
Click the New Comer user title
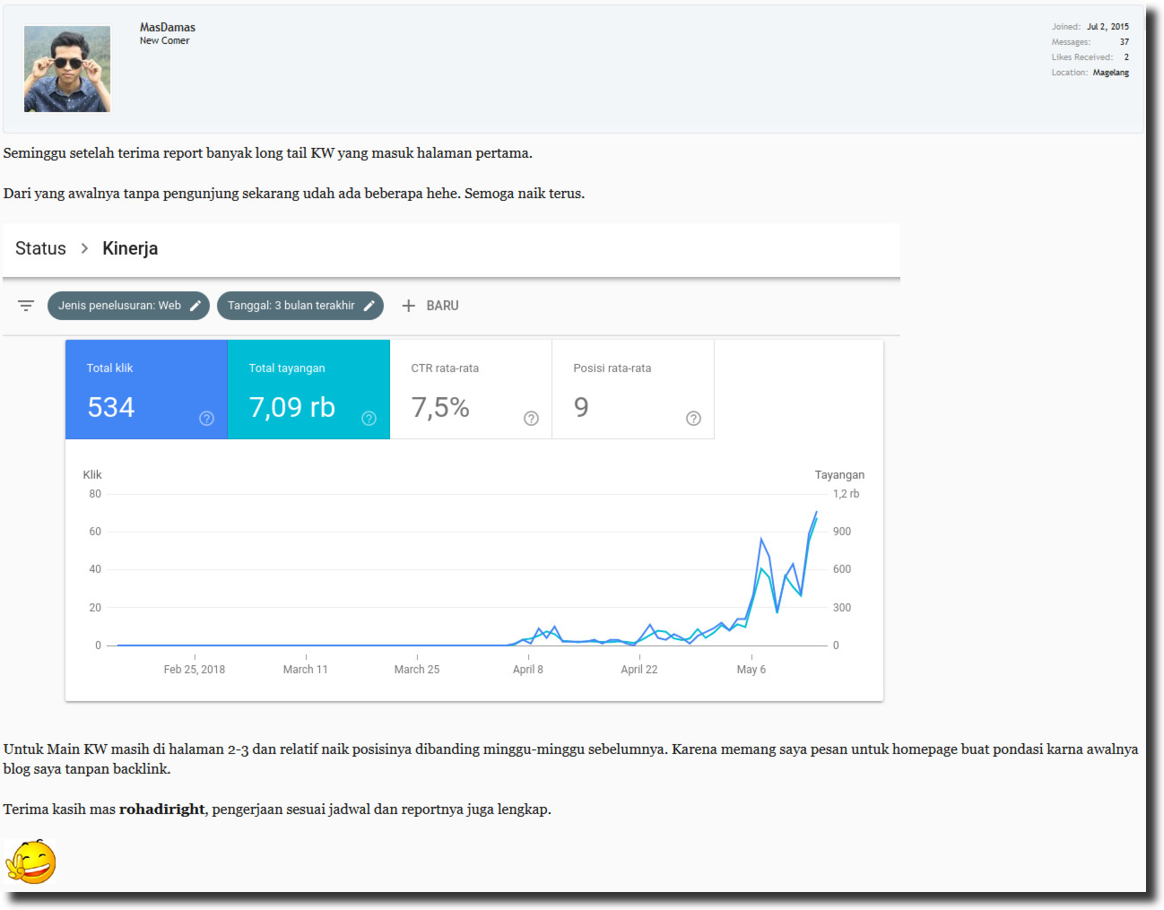(165, 41)
